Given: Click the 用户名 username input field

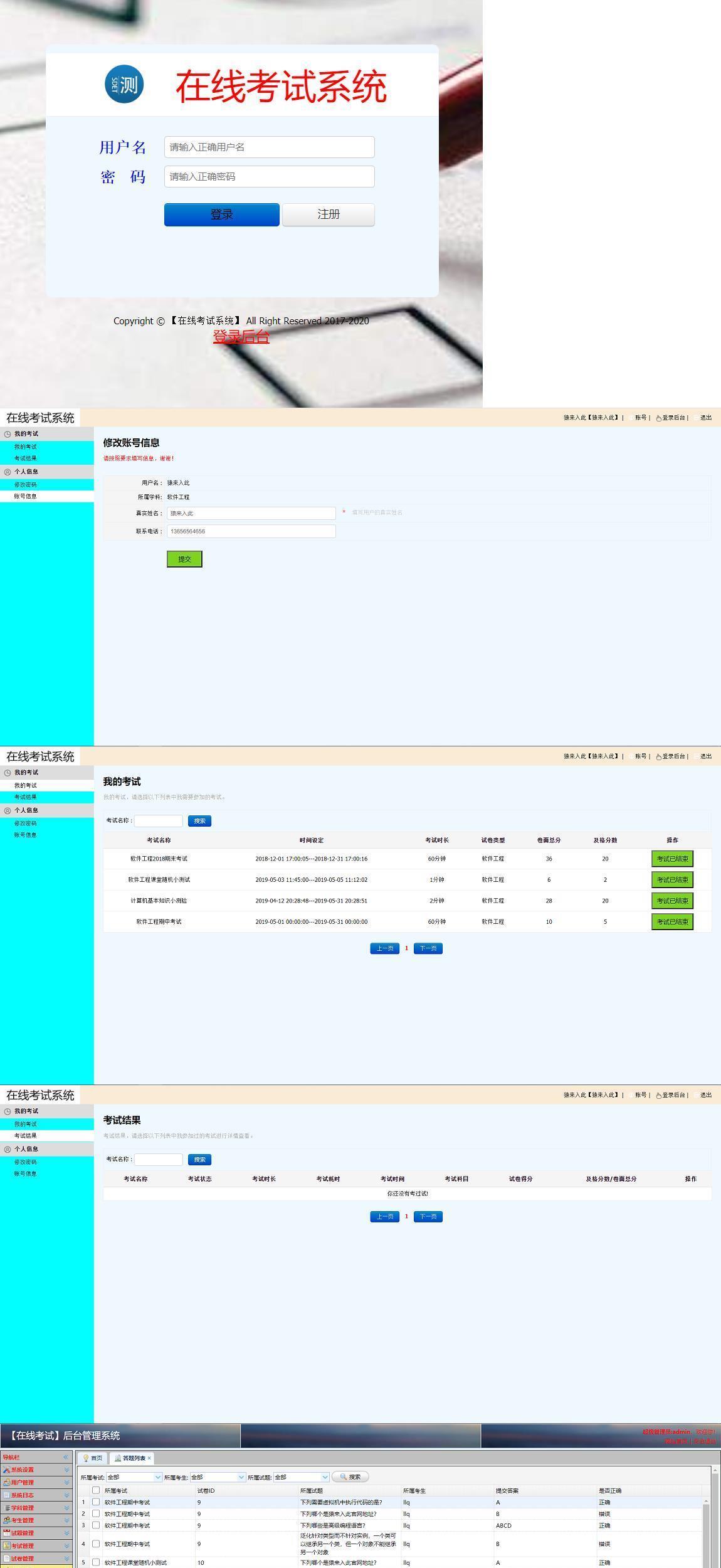Looking at the screenshot, I should coord(269,147).
